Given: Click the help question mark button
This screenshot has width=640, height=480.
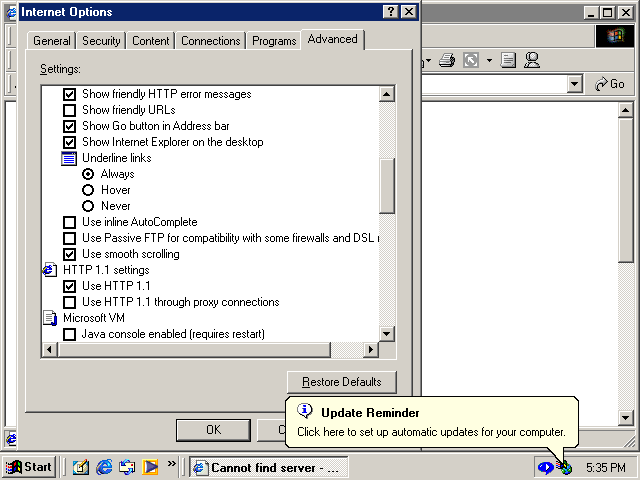Looking at the screenshot, I should pos(391,12).
